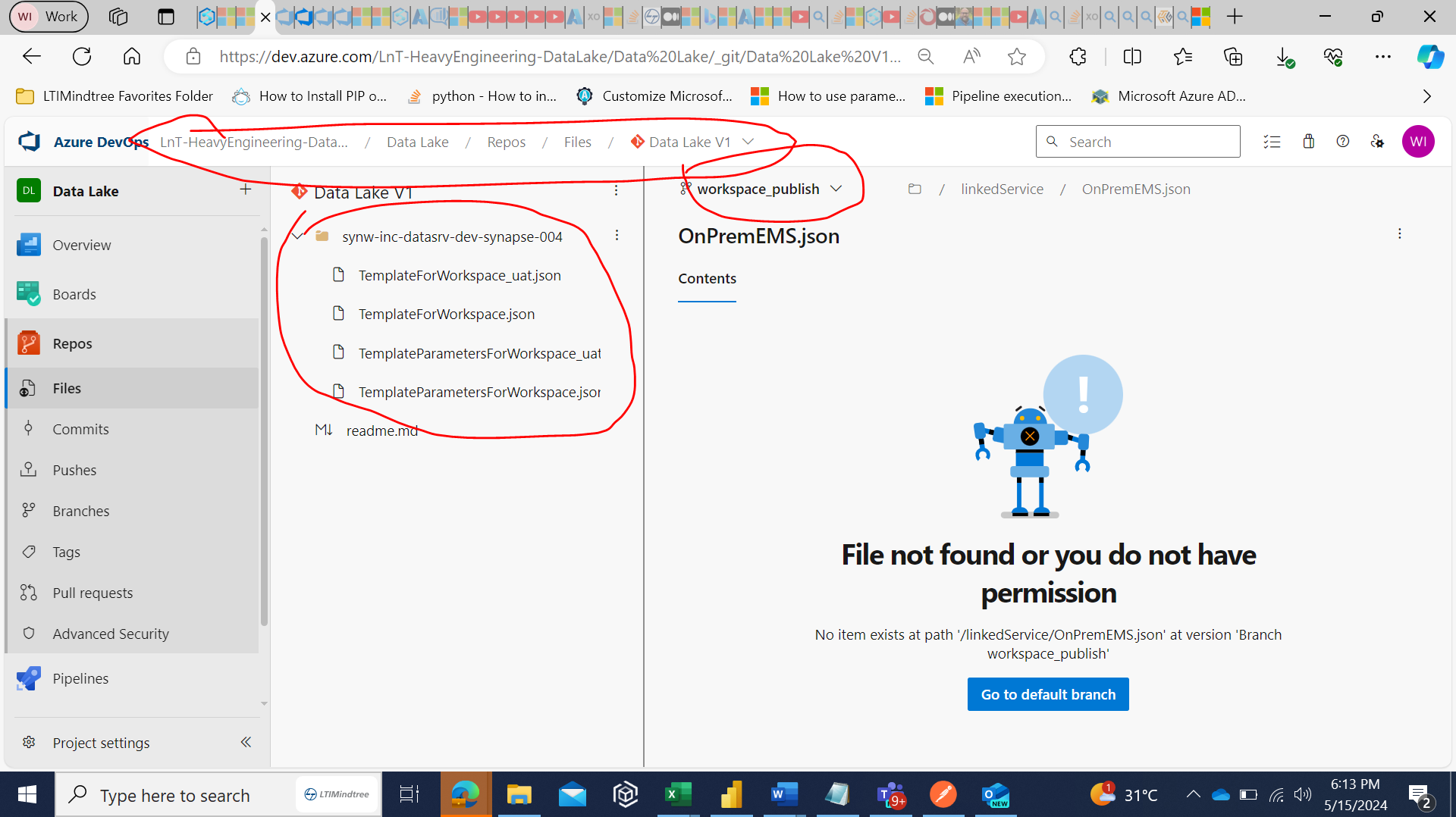The image size is (1456, 817).
Task: Open the more options menu for OnPremEMS.json
Action: click(1399, 233)
